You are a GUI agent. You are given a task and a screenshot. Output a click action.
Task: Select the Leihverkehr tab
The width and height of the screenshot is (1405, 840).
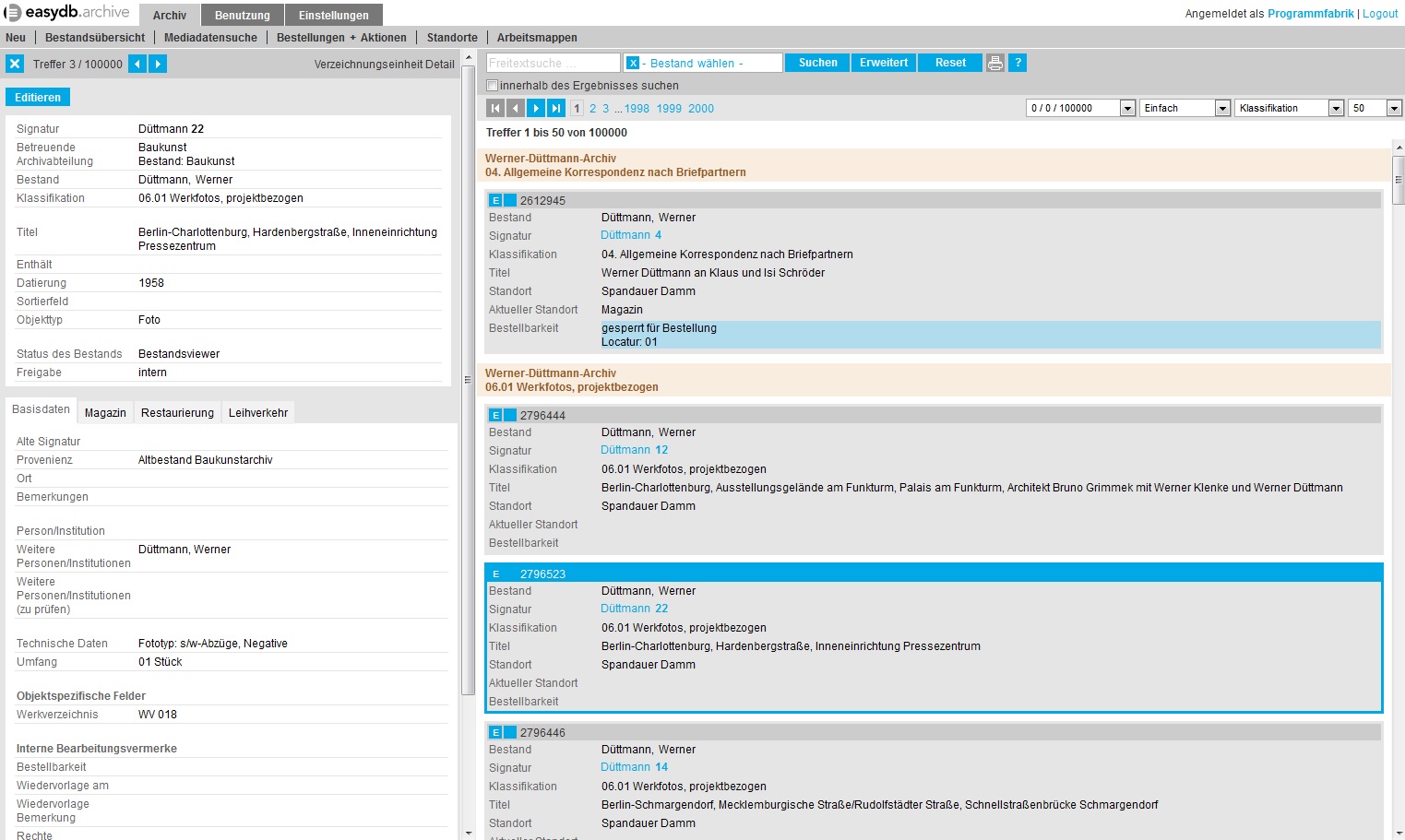(258, 412)
